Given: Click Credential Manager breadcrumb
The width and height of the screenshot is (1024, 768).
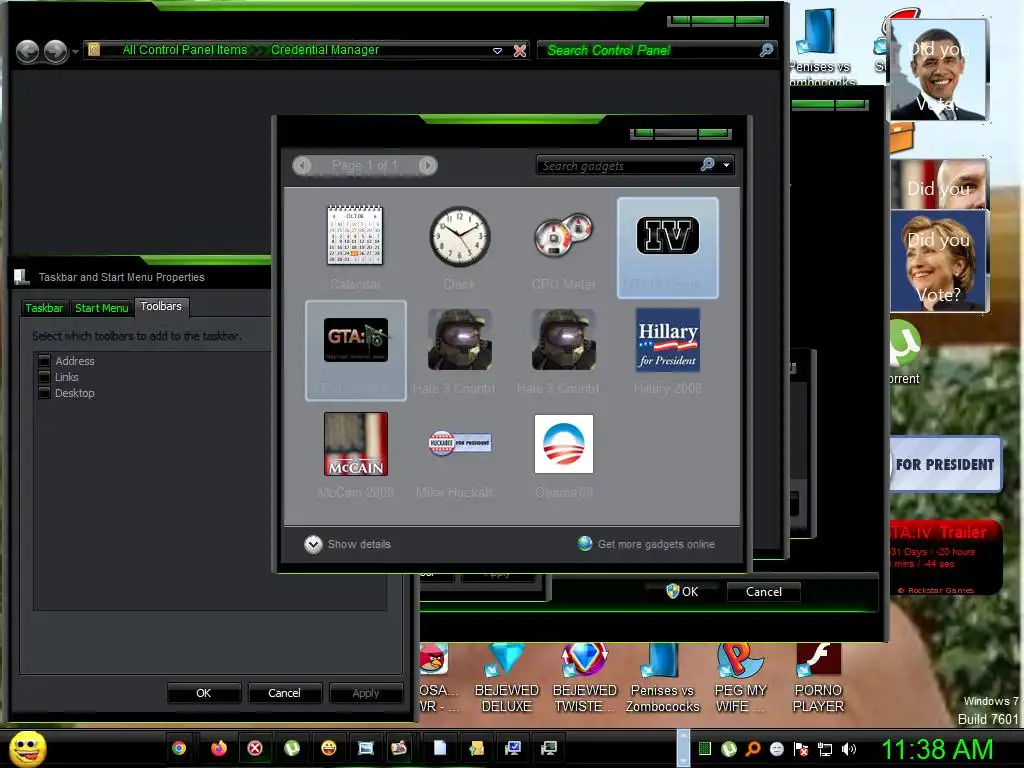Looking at the screenshot, I should [325, 50].
